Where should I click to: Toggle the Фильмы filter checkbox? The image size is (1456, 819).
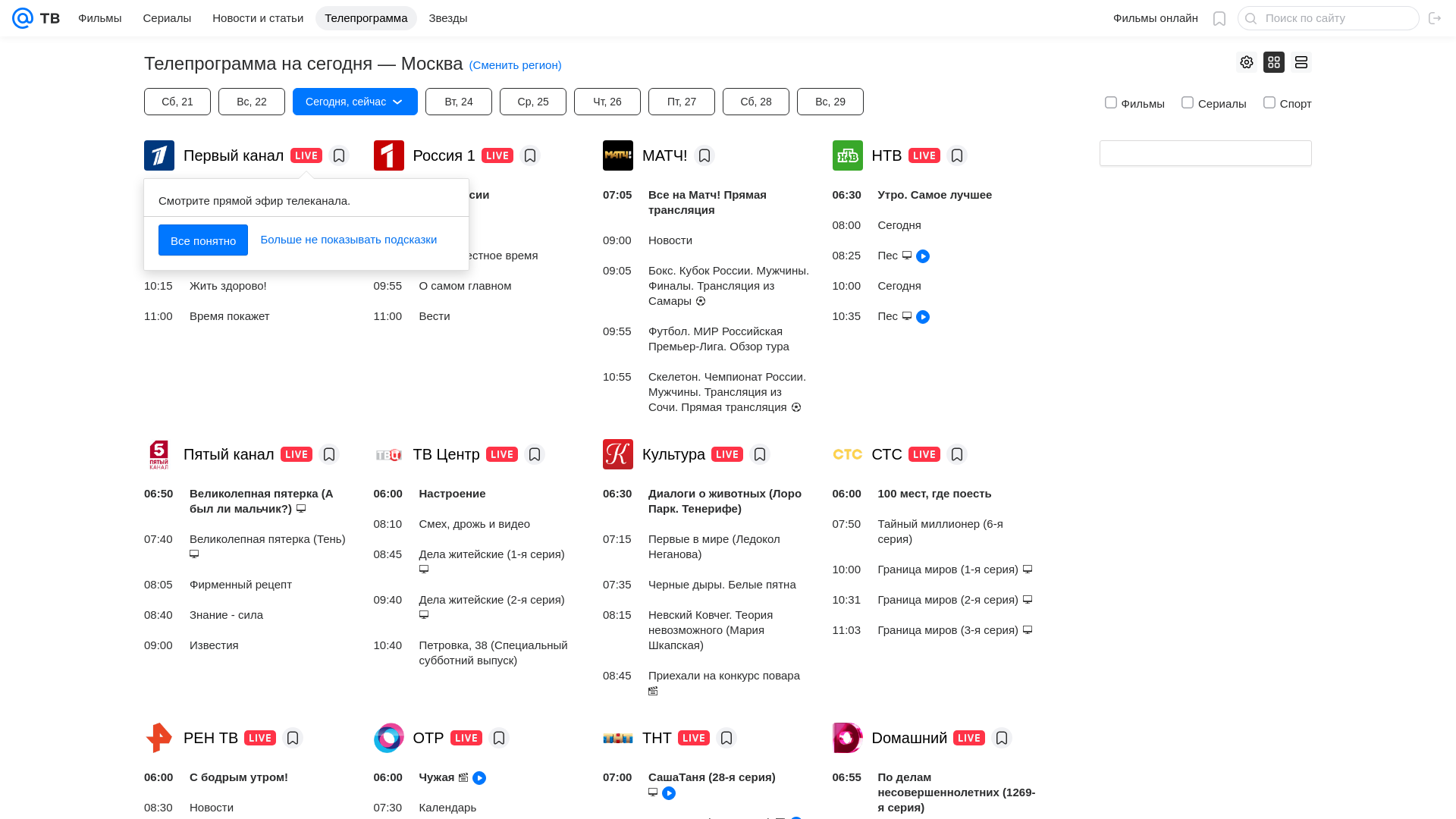[x=1111, y=102]
